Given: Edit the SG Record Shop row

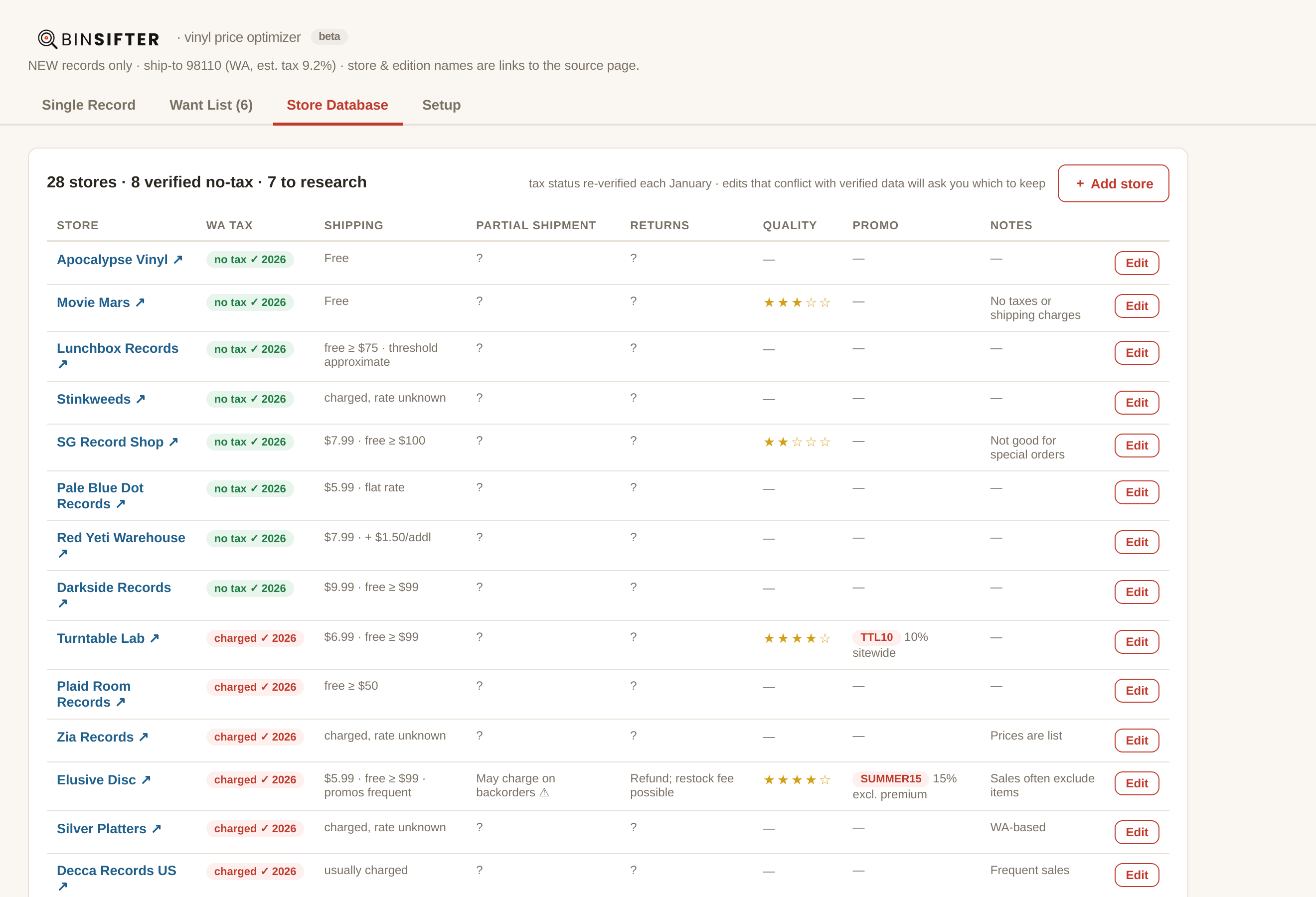Looking at the screenshot, I should [x=1137, y=446].
